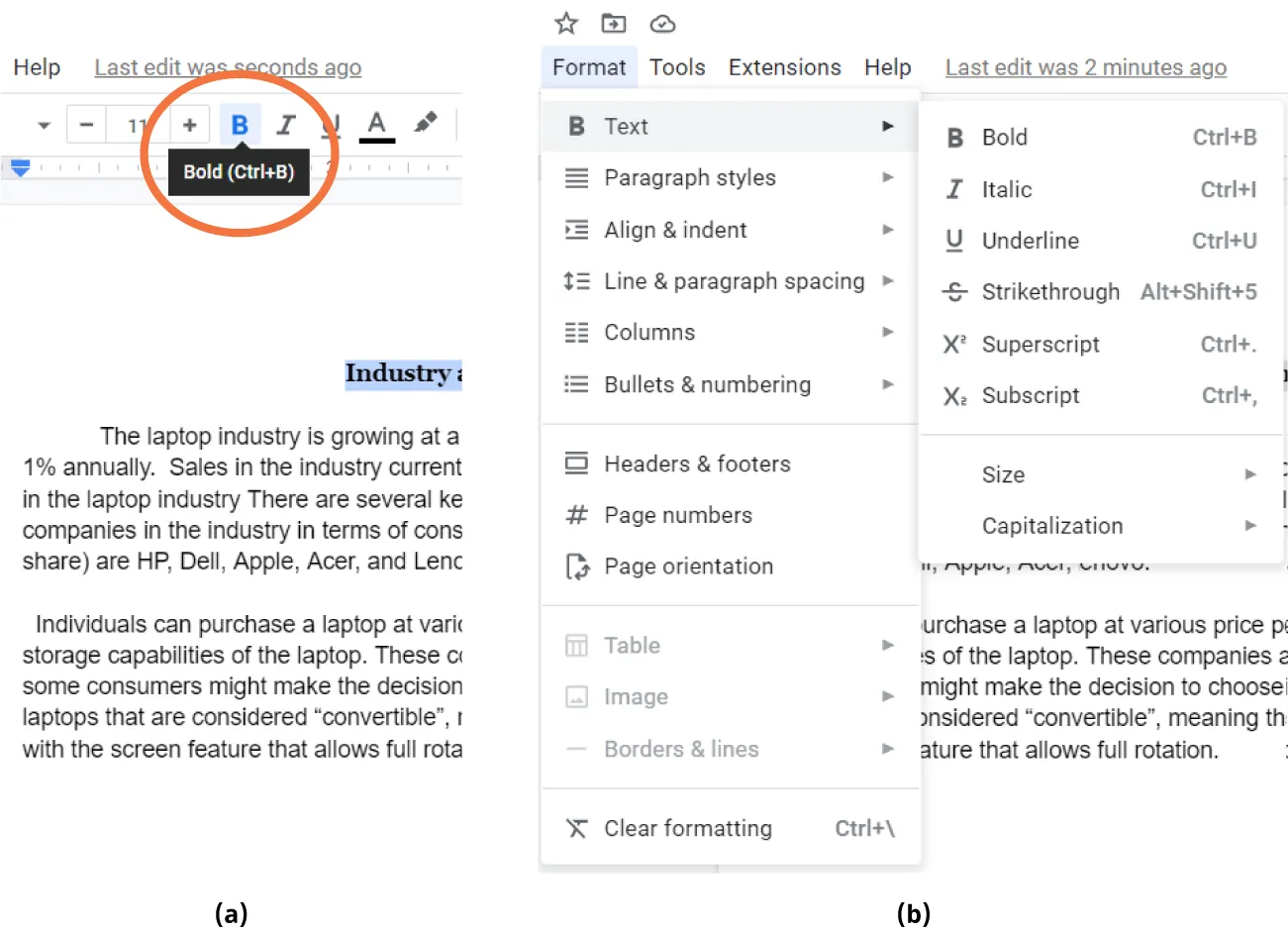Expand the Capitalization submenu
This screenshot has width=1288, height=933.
point(1052,526)
